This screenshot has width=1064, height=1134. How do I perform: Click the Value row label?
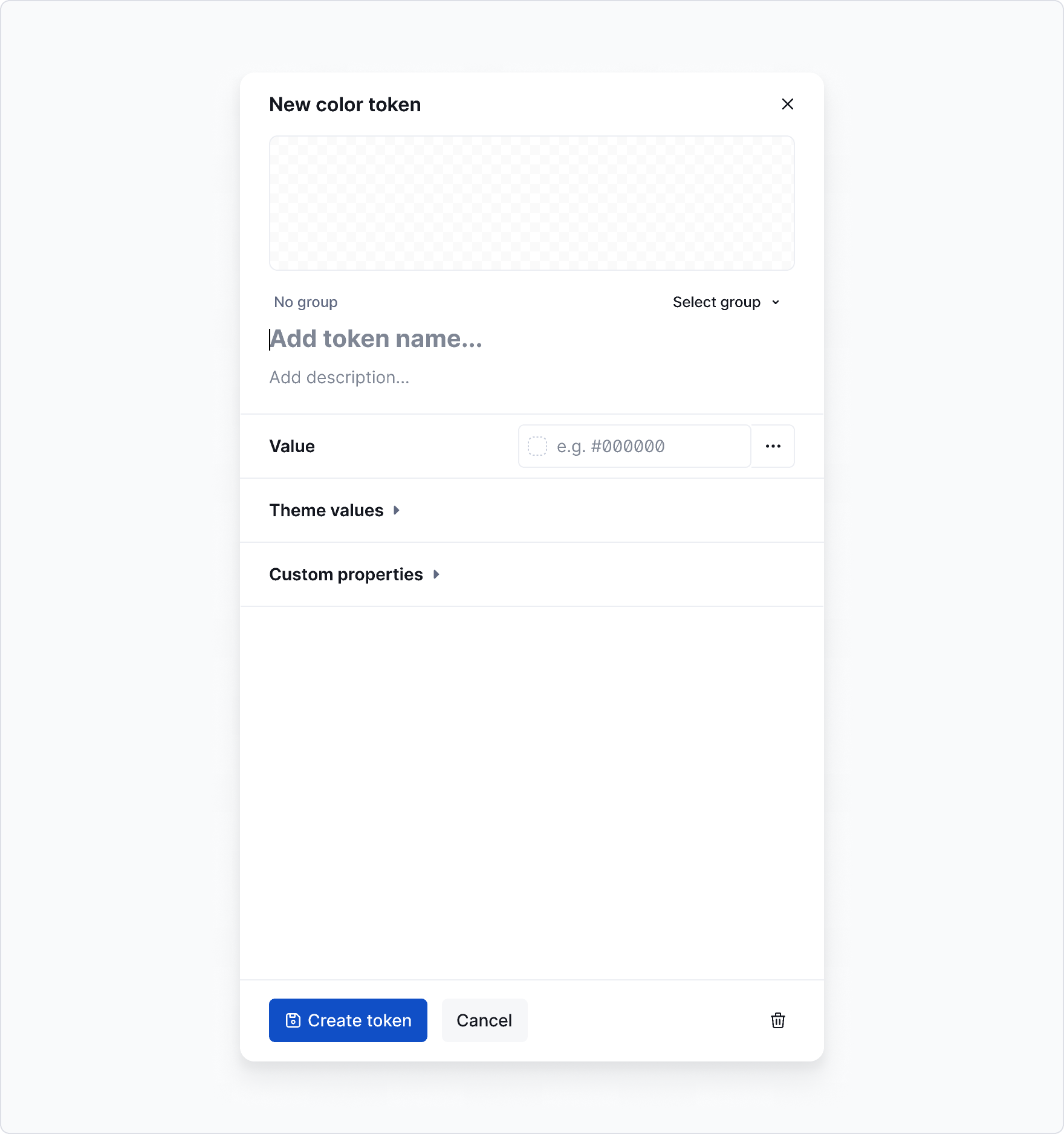pyautogui.click(x=291, y=446)
